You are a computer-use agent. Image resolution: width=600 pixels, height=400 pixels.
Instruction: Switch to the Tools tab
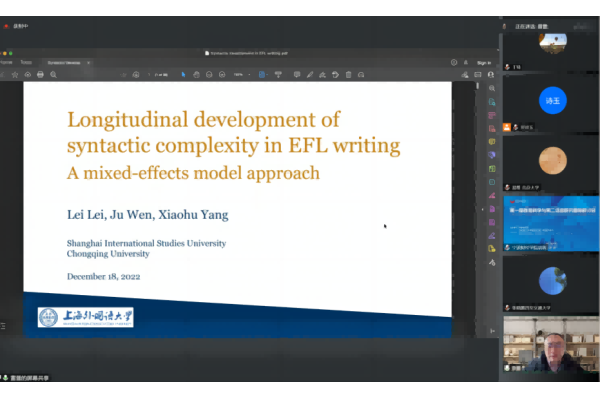[26, 62]
